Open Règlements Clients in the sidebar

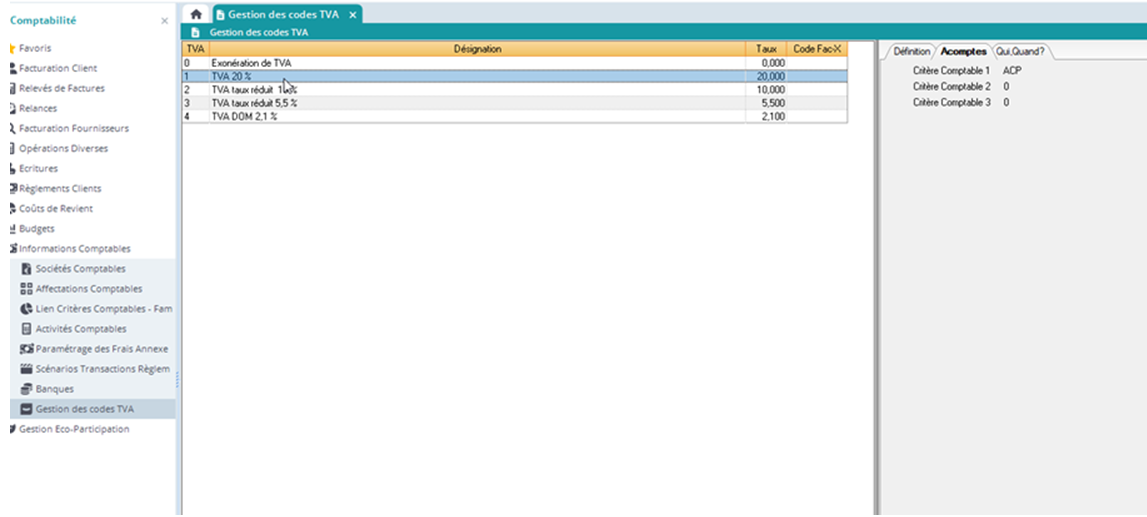point(60,188)
